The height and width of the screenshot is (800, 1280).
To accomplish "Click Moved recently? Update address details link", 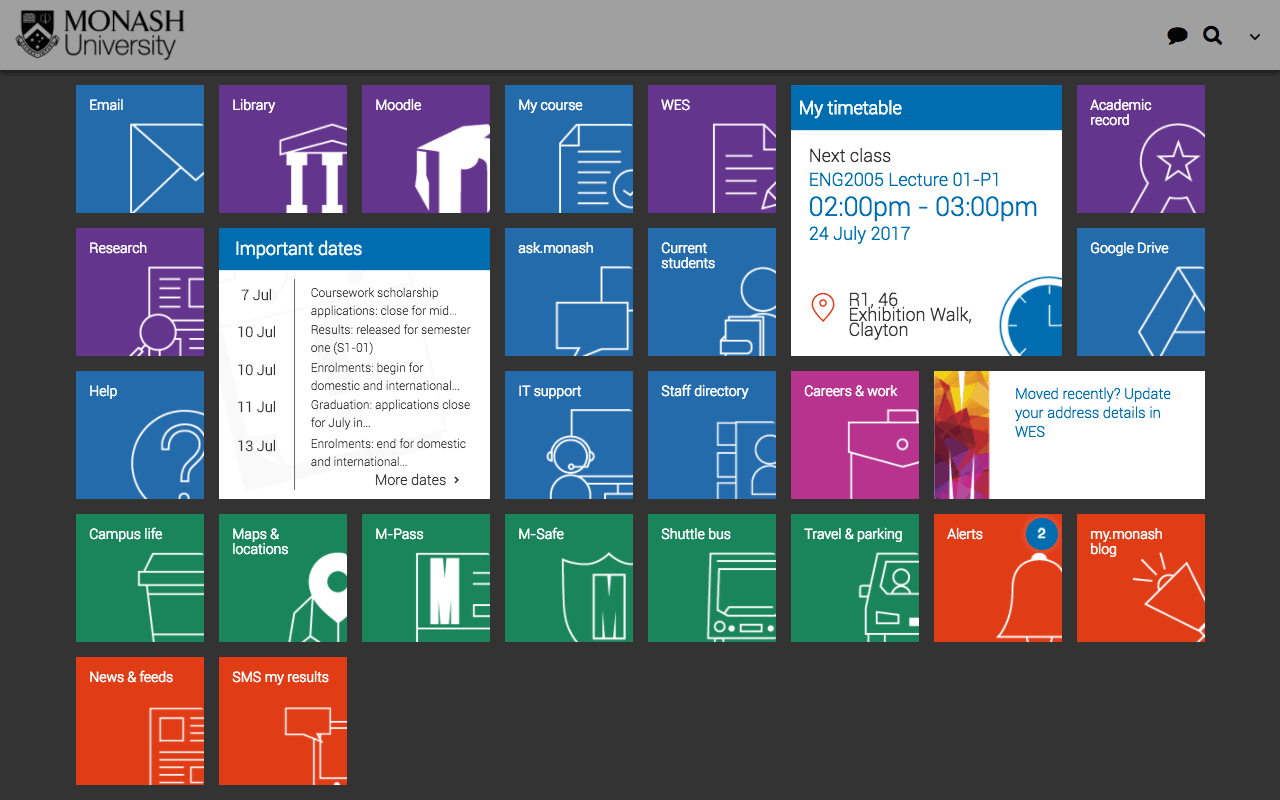I will point(1093,413).
